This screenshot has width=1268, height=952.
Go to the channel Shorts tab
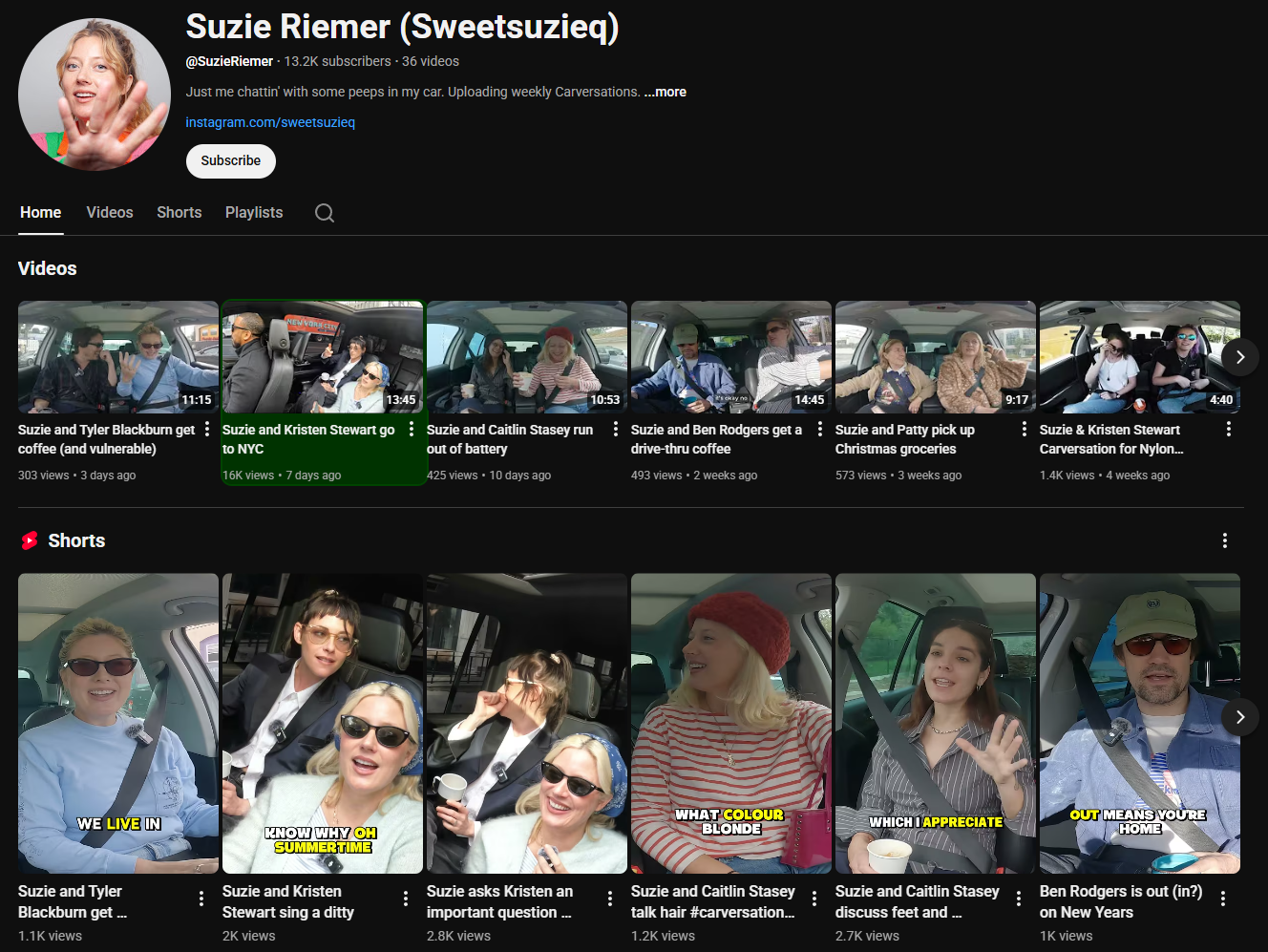click(180, 212)
